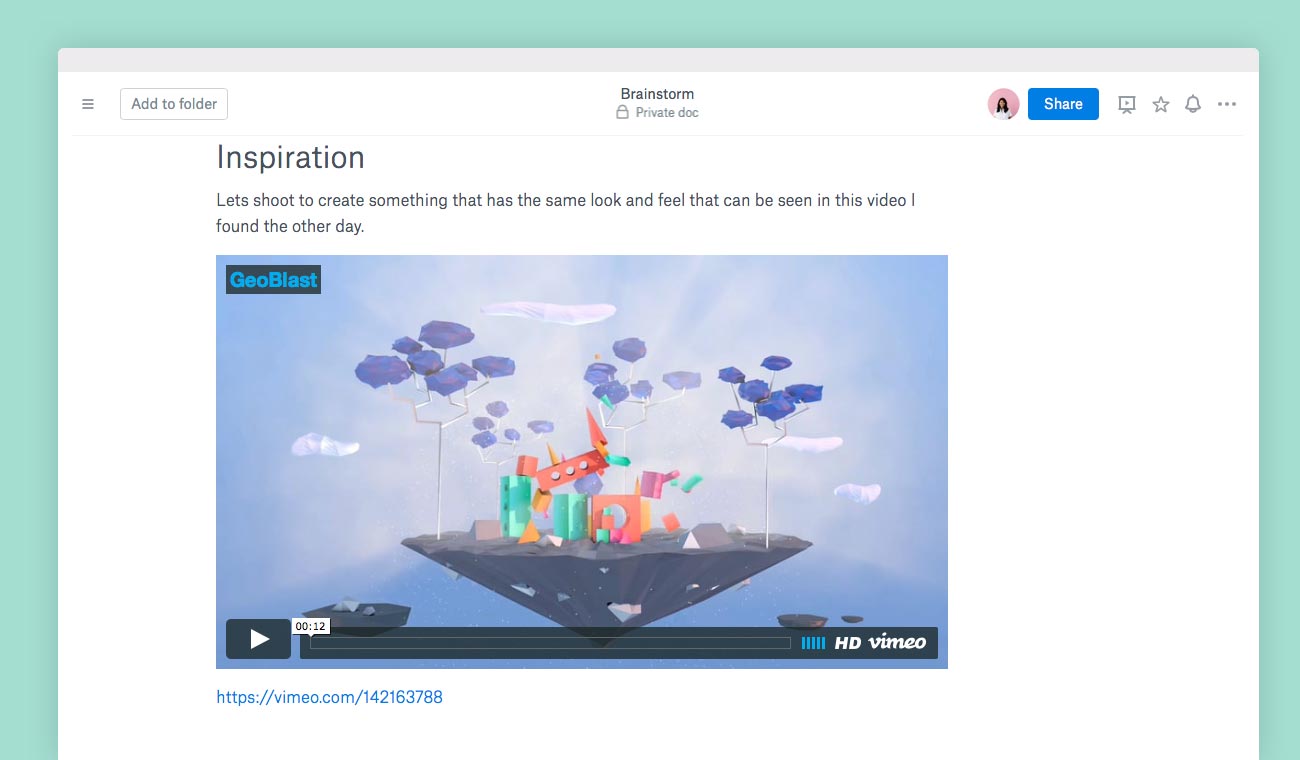Select the Brainstorm document title
1300x760 pixels.
point(657,94)
